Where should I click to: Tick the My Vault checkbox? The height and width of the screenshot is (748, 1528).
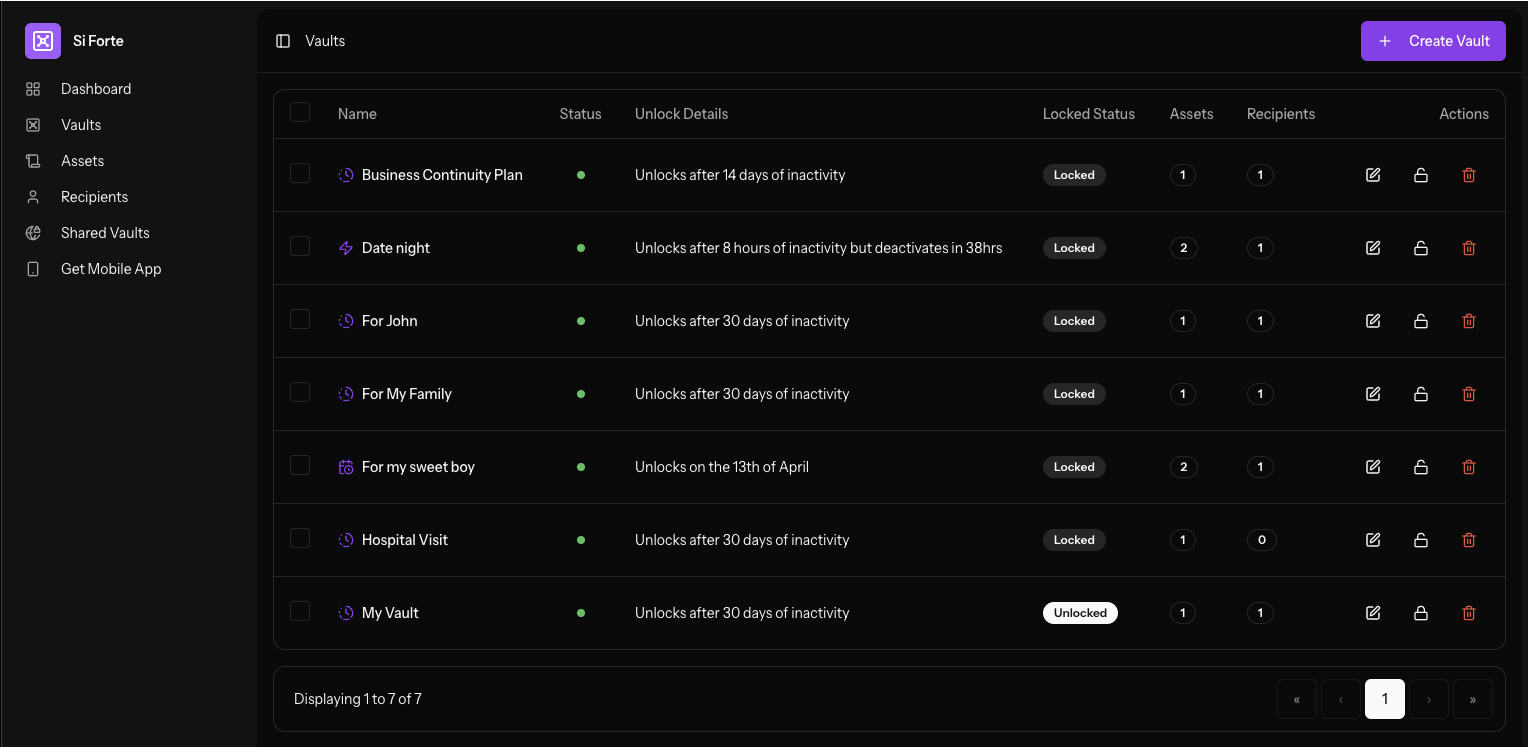pyautogui.click(x=300, y=611)
